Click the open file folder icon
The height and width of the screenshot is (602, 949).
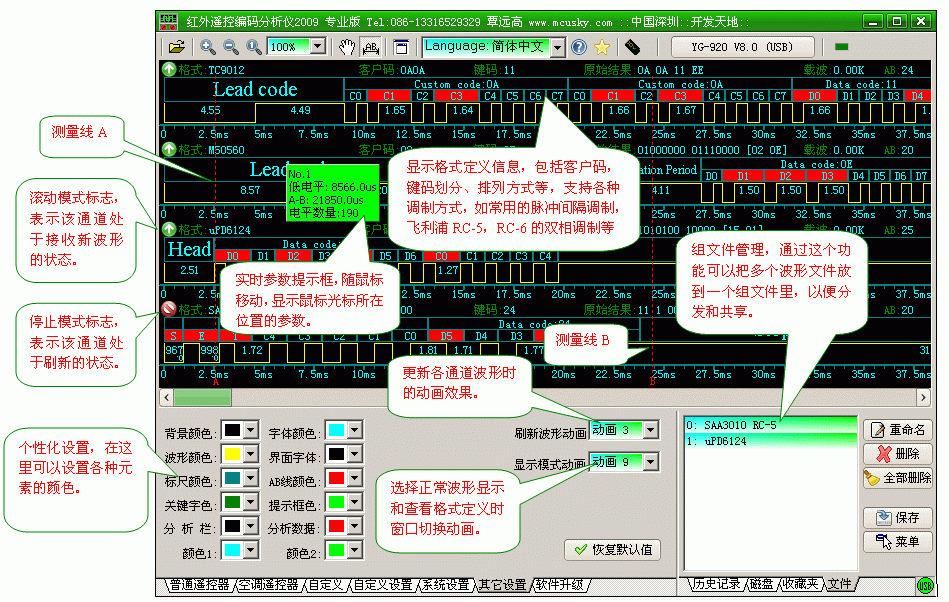(x=176, y=47)
